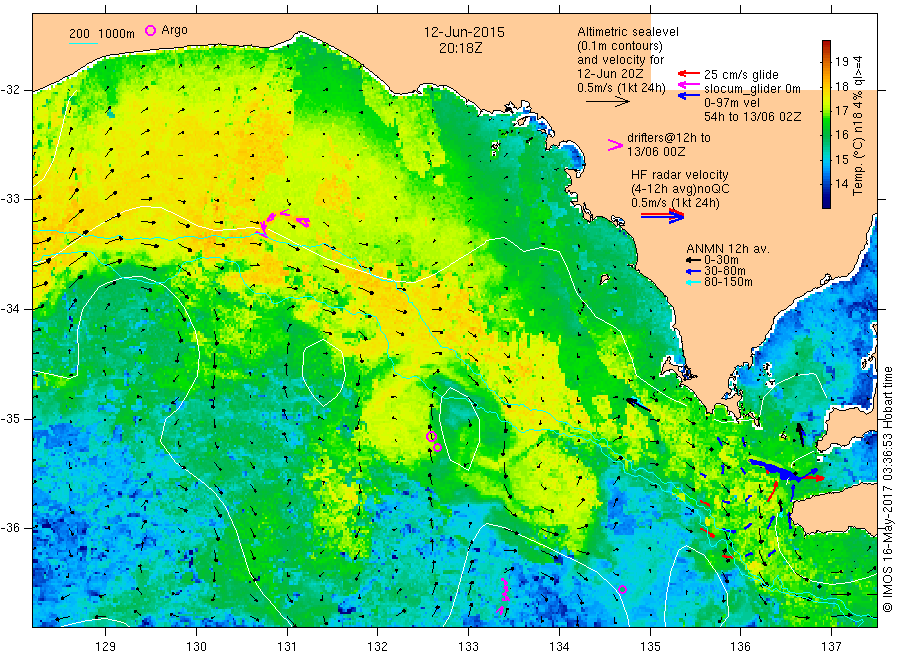Click the Argo magenta circle legend marker
This screenshot has height=660, width=900.
coord(150,30)
